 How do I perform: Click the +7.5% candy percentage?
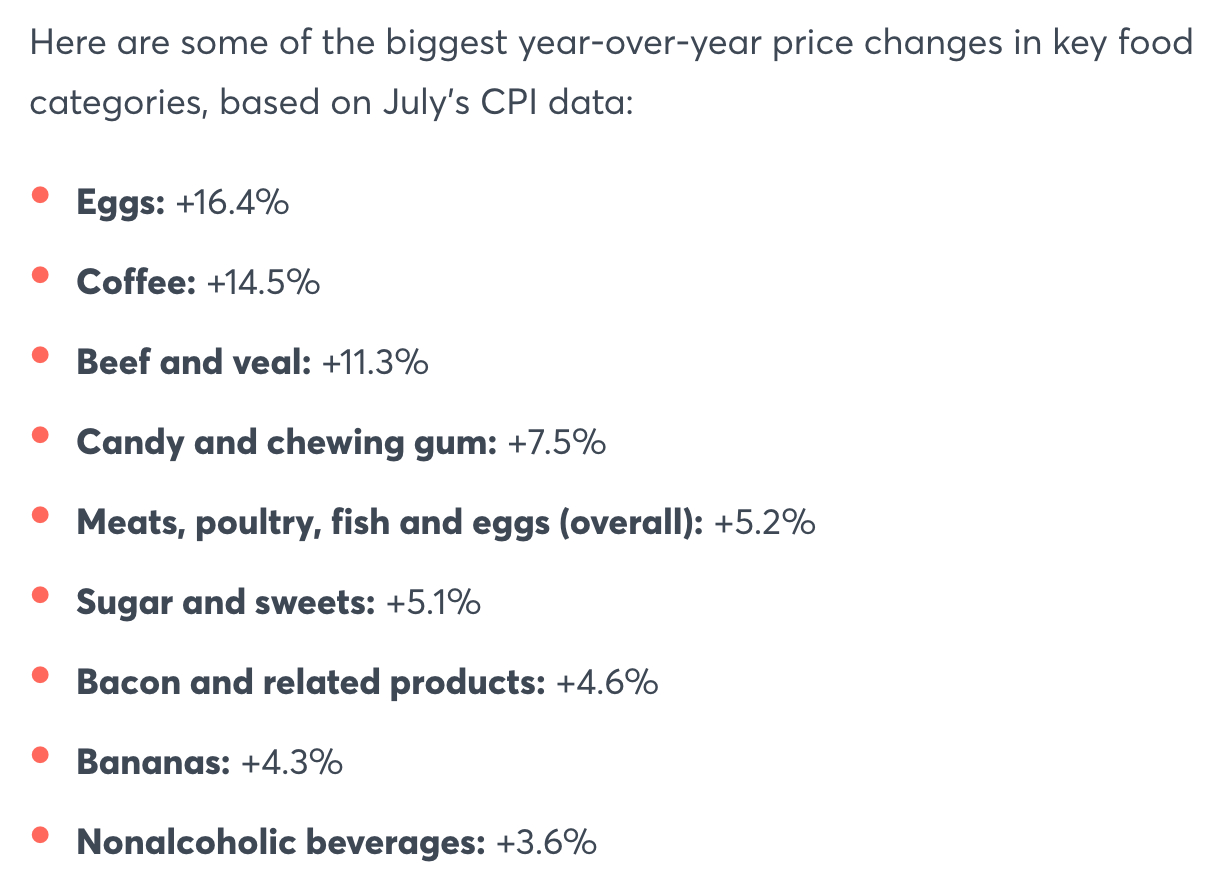coord(556,443)
